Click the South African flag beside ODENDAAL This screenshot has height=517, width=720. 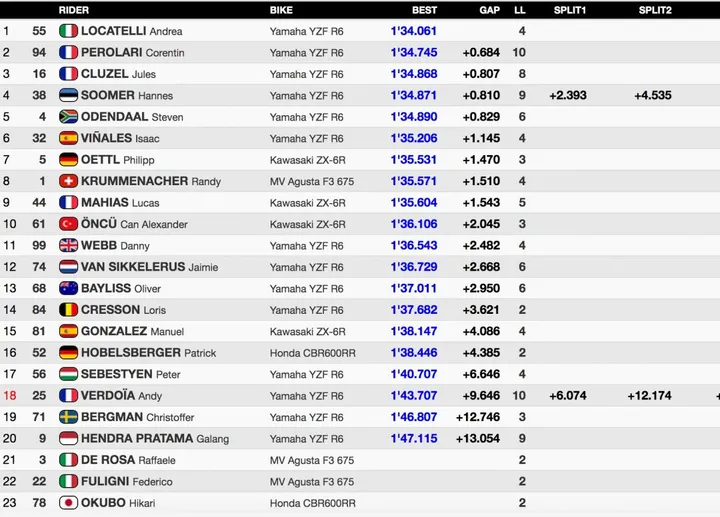pos(68,117)
